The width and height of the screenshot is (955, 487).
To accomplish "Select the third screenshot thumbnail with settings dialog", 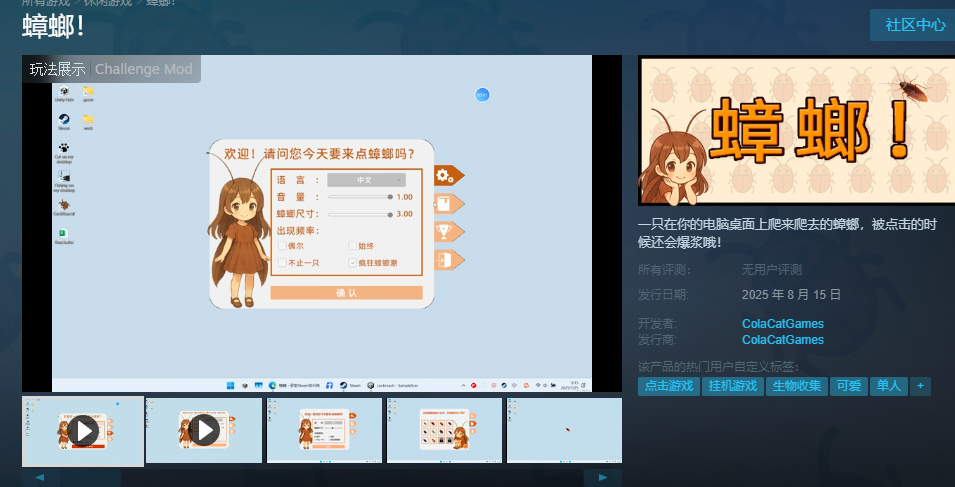I will click(x=324, y=431).
